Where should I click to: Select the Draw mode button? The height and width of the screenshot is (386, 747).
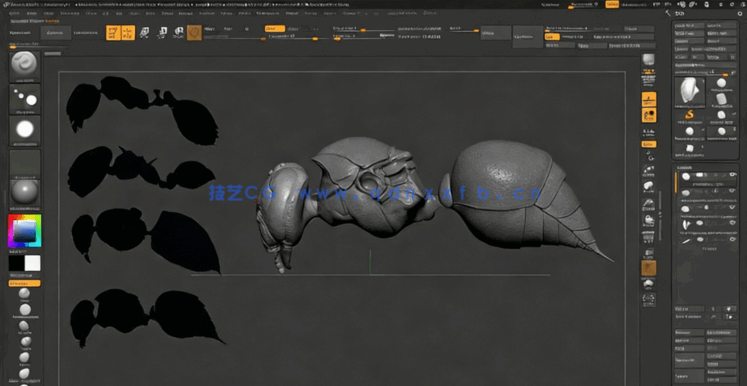(128, 33)
